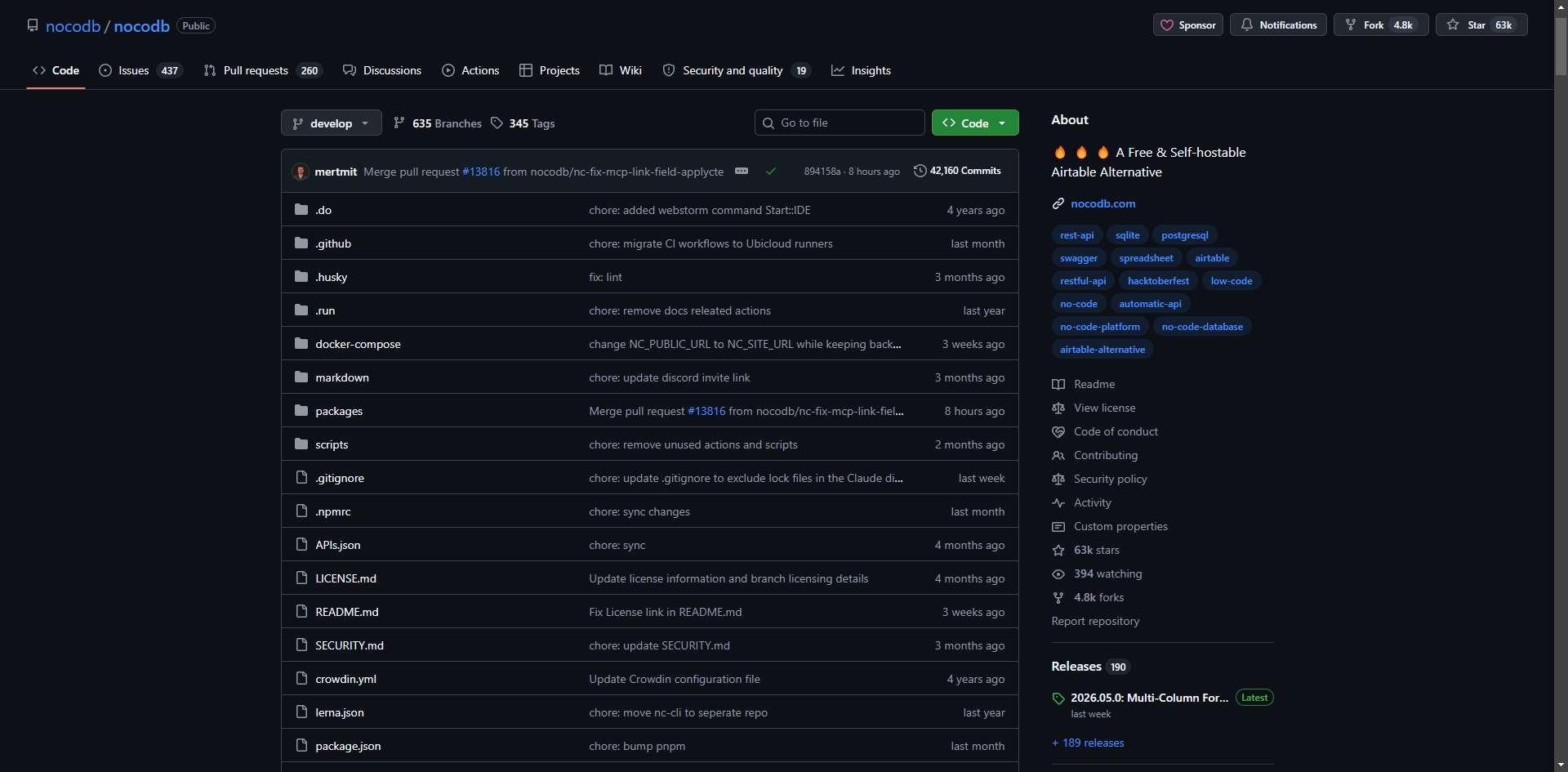Open commit history clock icon

tap(920, 171)
